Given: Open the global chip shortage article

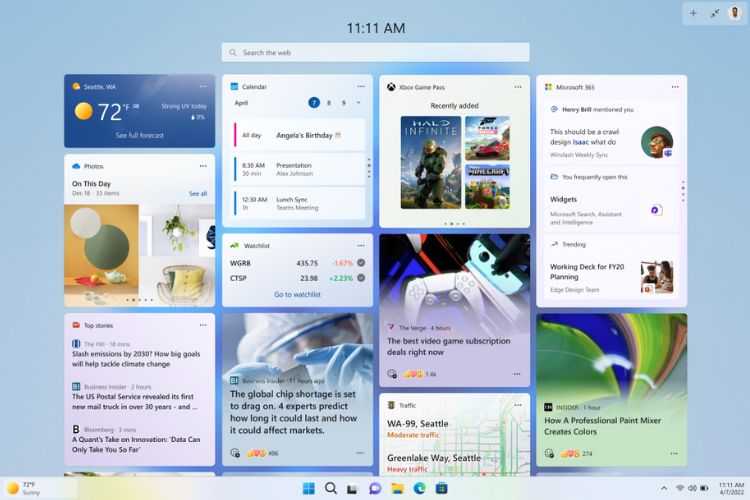Looking at the screenshot, I should click(x=293, y=412).
